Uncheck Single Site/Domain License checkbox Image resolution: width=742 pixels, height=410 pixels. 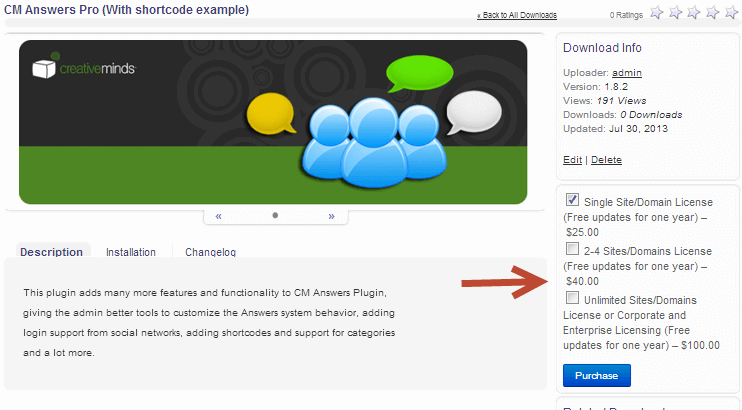pos(572,199)
